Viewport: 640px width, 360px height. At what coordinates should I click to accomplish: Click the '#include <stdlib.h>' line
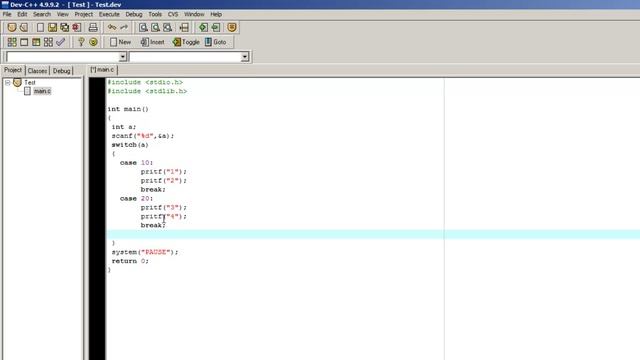coord(147,91)
